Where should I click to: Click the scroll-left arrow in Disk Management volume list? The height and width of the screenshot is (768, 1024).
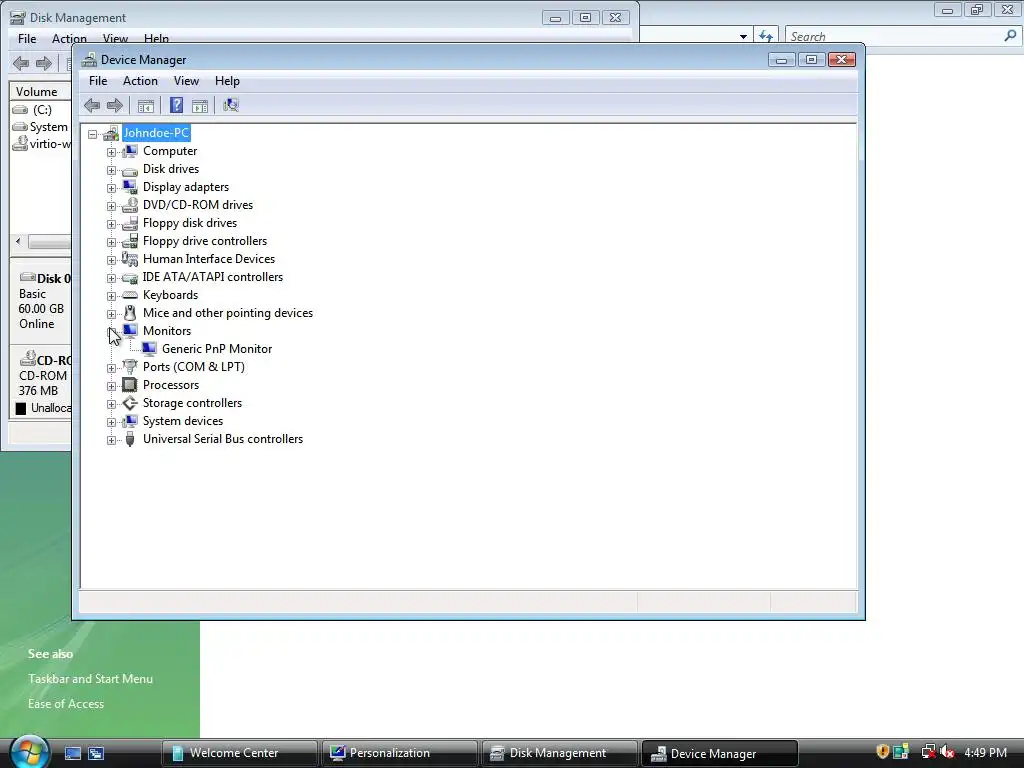18,242
